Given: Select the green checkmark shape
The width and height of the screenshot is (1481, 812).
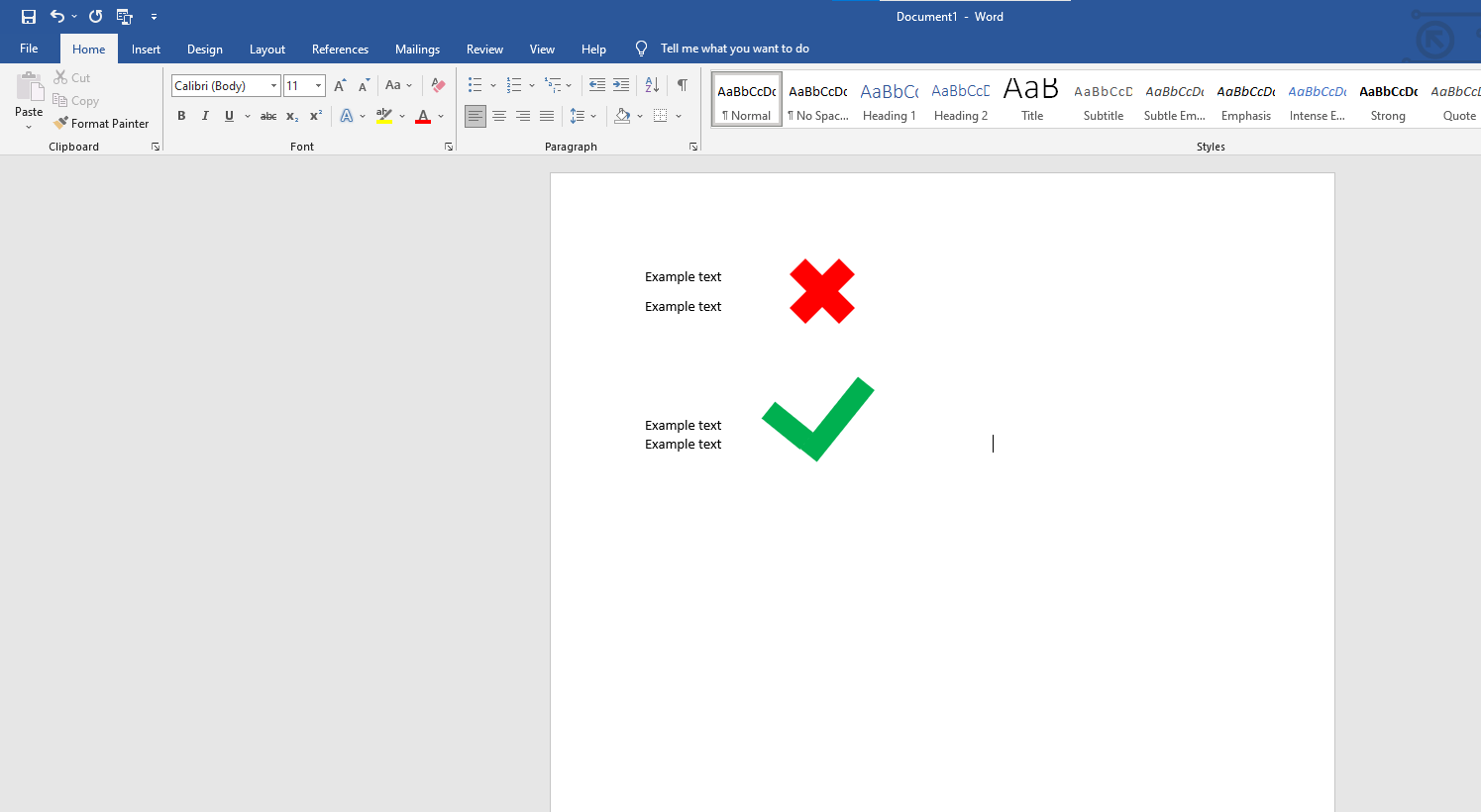Looking at the screenshot, I should (x=818, y=419).
